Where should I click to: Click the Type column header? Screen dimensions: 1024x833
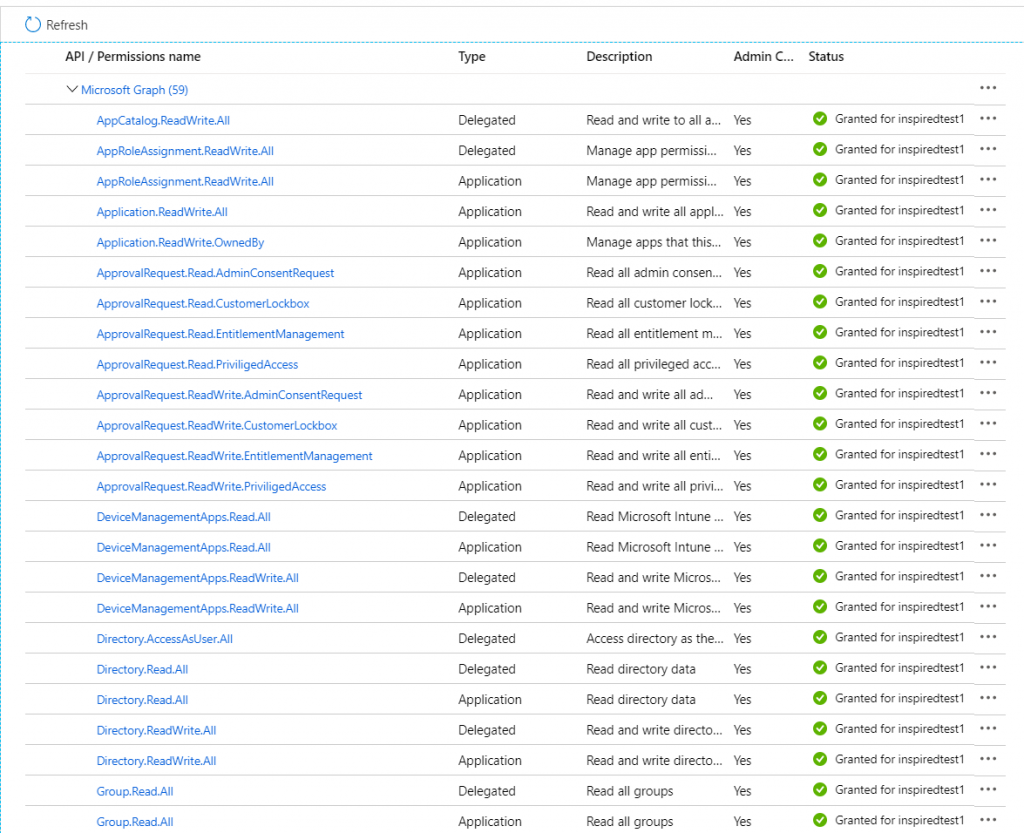pos(472,57)
